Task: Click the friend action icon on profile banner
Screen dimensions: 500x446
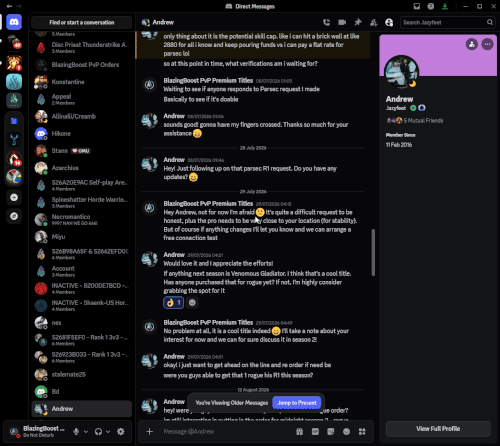Action: click(x=472, y=44)
